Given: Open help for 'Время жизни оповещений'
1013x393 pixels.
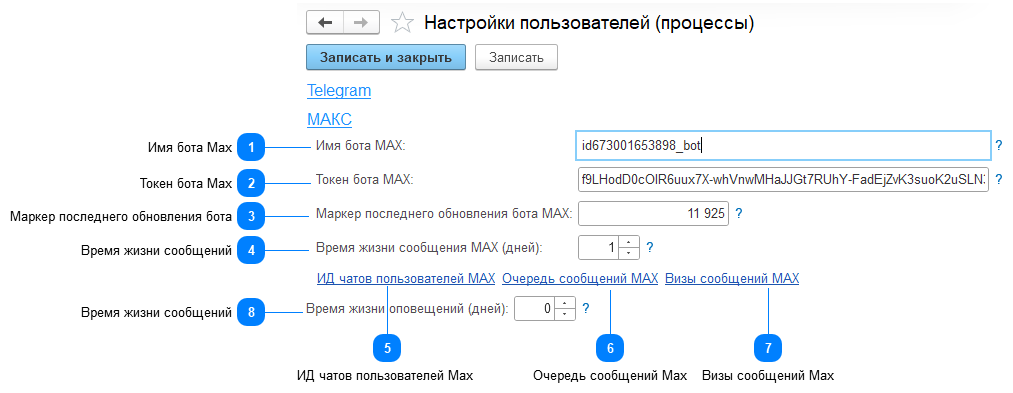Looking at the screenshot, I should click(585, 308).
